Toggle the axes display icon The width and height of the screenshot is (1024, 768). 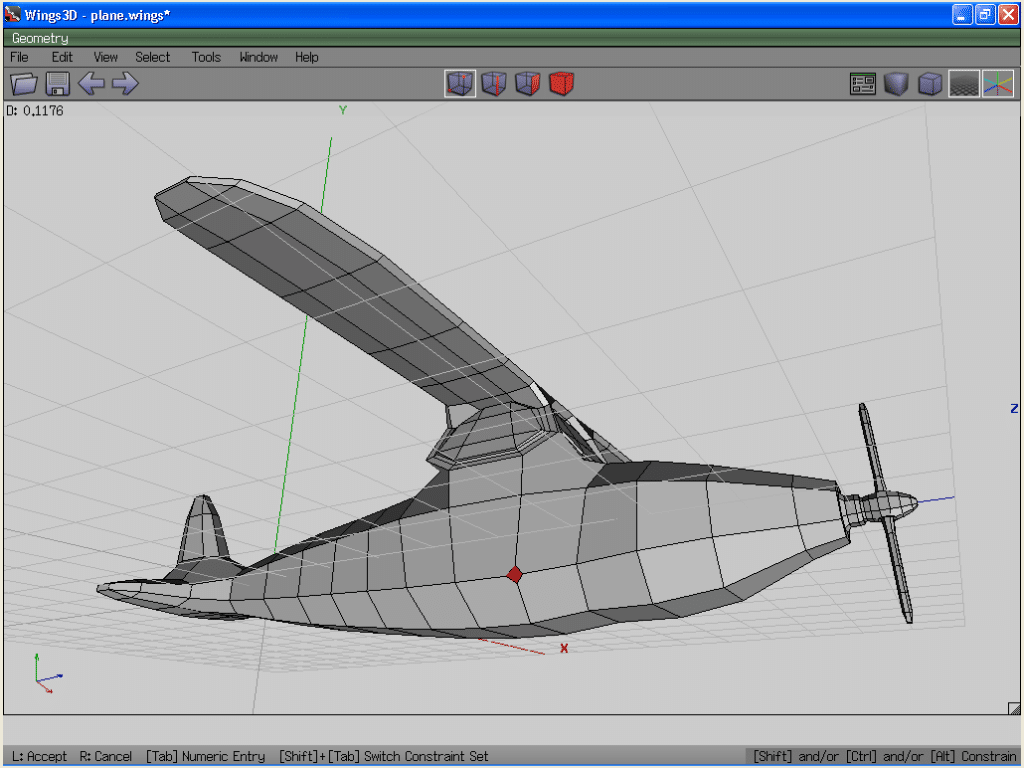(x=997, y=84)
